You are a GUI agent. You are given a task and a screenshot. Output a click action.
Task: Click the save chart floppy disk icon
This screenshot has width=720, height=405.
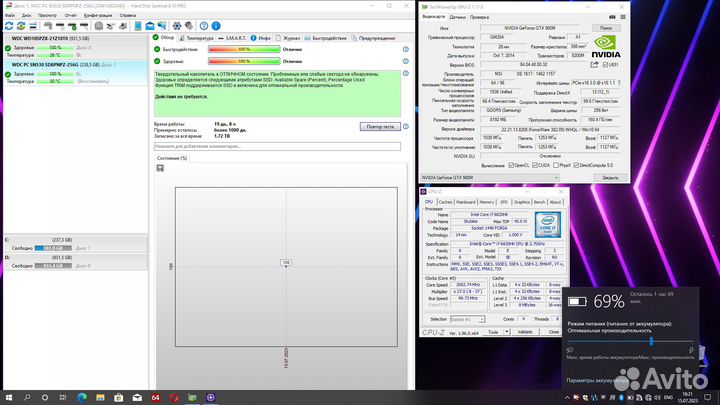click(160, 168)
